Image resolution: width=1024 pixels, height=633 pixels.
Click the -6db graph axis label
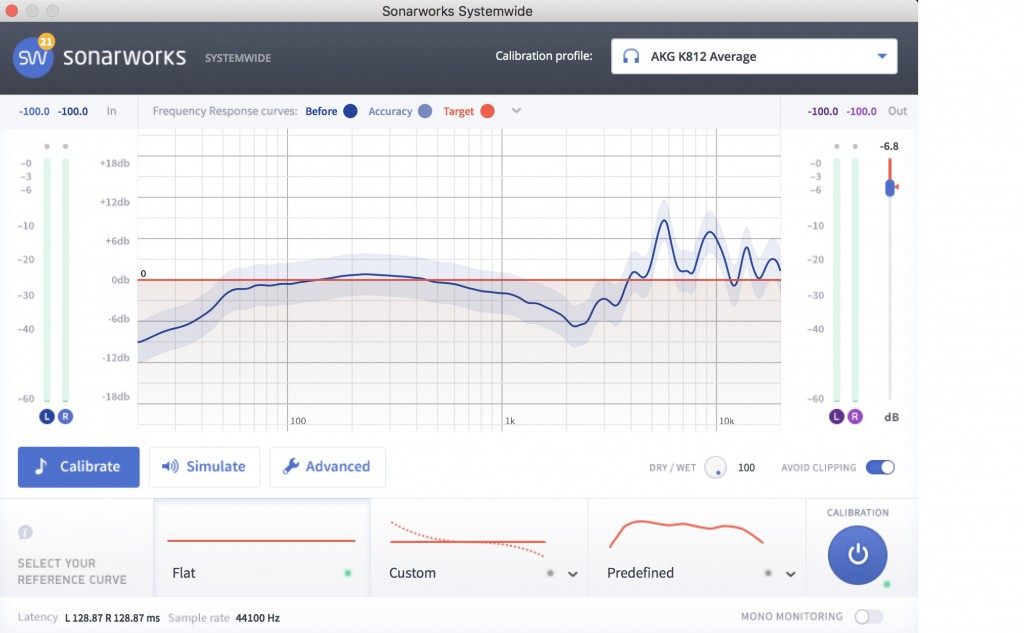pos(118,319)
